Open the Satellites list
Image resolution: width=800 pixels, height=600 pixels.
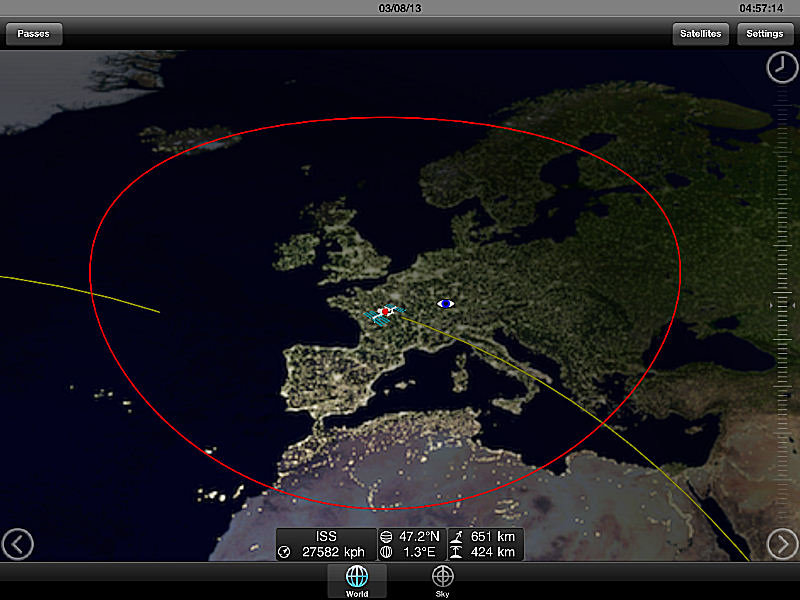(701, 34)
